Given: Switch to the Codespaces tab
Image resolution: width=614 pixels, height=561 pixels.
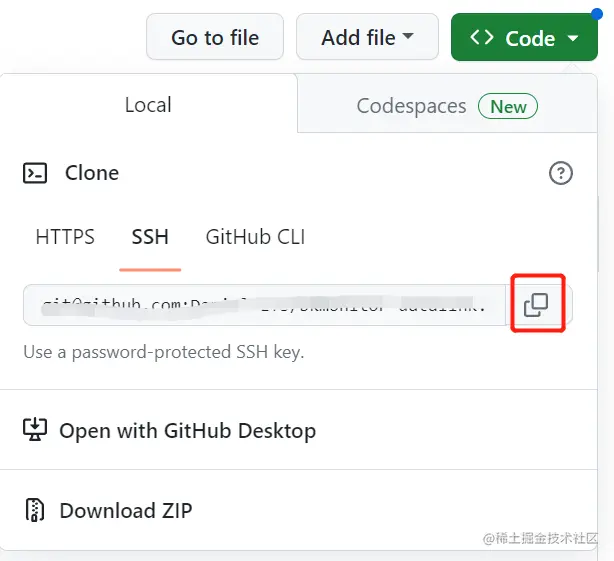Looking at the screenshot, I should 411,106.
